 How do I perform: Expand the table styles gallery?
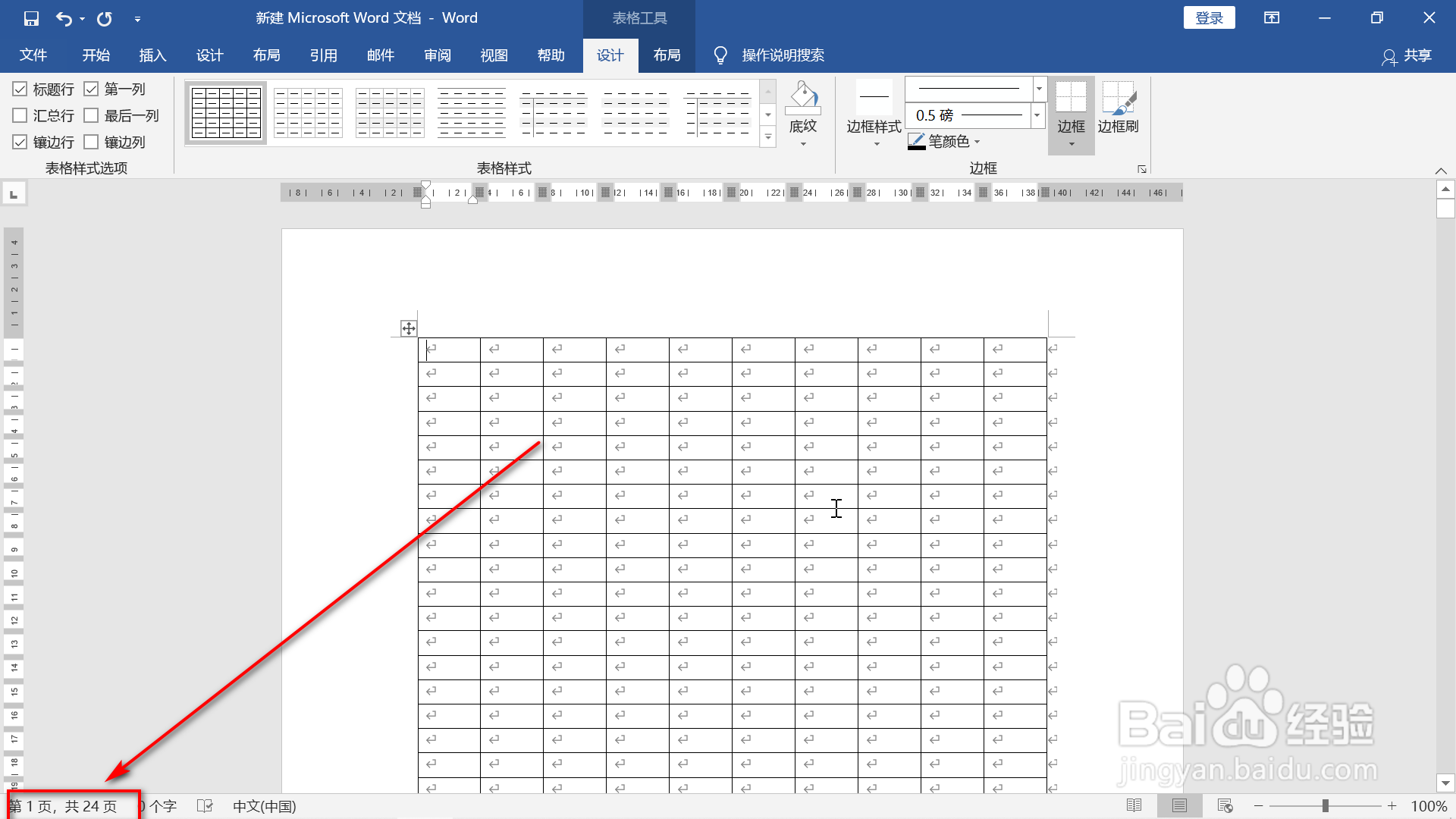pos(767,138)
